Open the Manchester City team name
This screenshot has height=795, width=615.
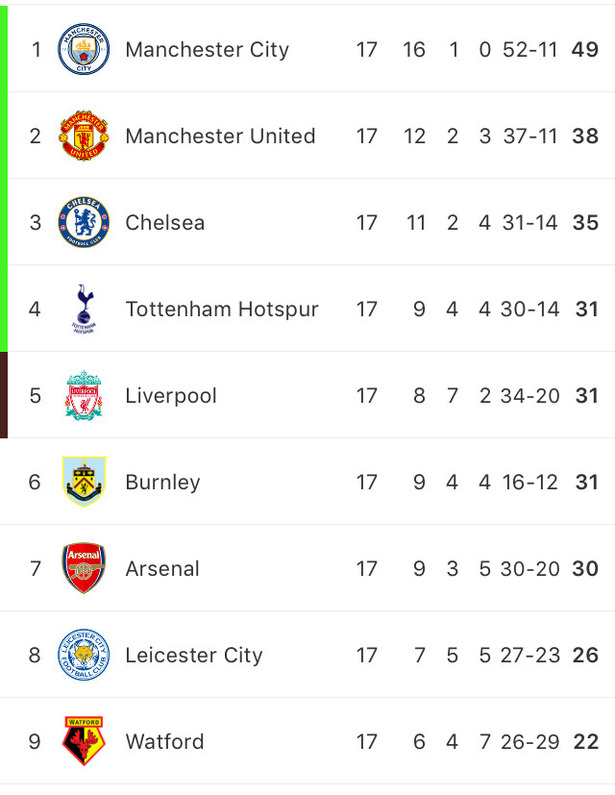click(207, 50)
